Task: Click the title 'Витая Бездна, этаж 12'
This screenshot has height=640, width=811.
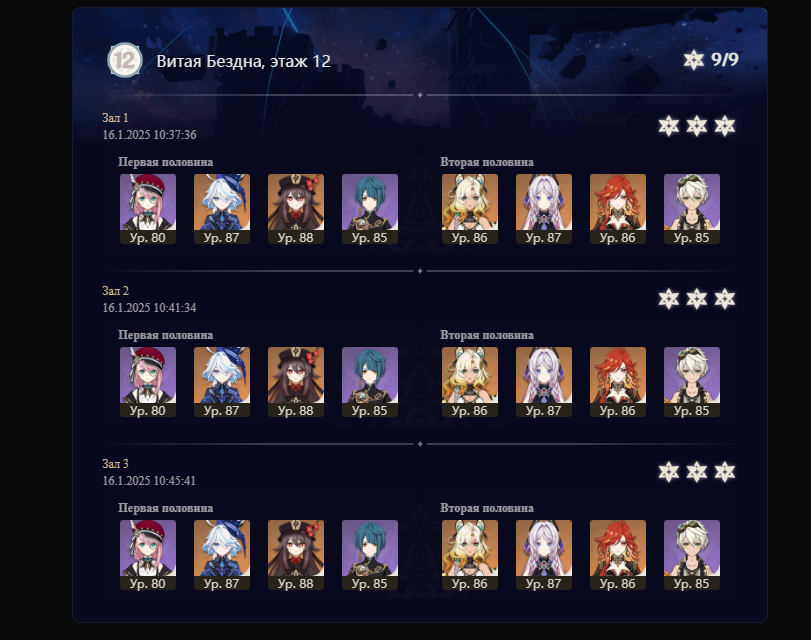Action: point(244,61)
